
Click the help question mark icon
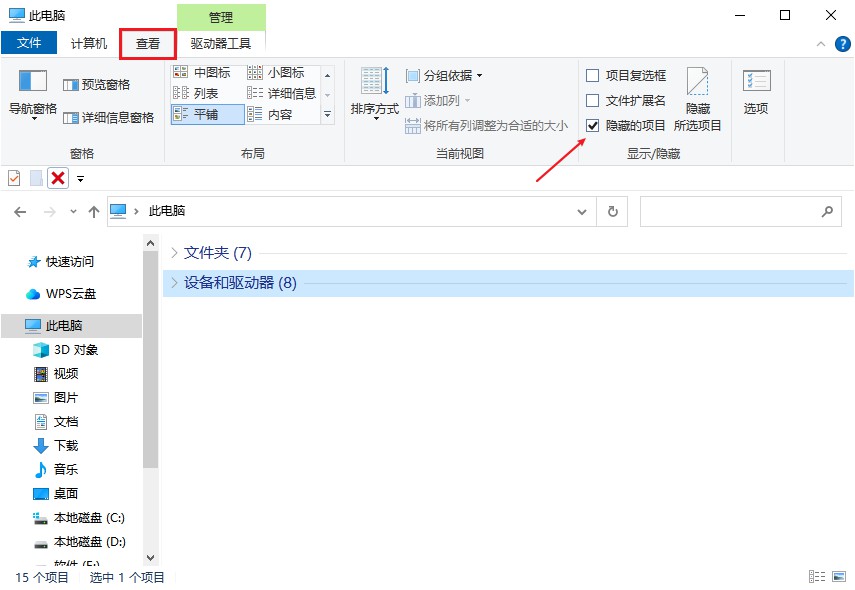(842, 44)
